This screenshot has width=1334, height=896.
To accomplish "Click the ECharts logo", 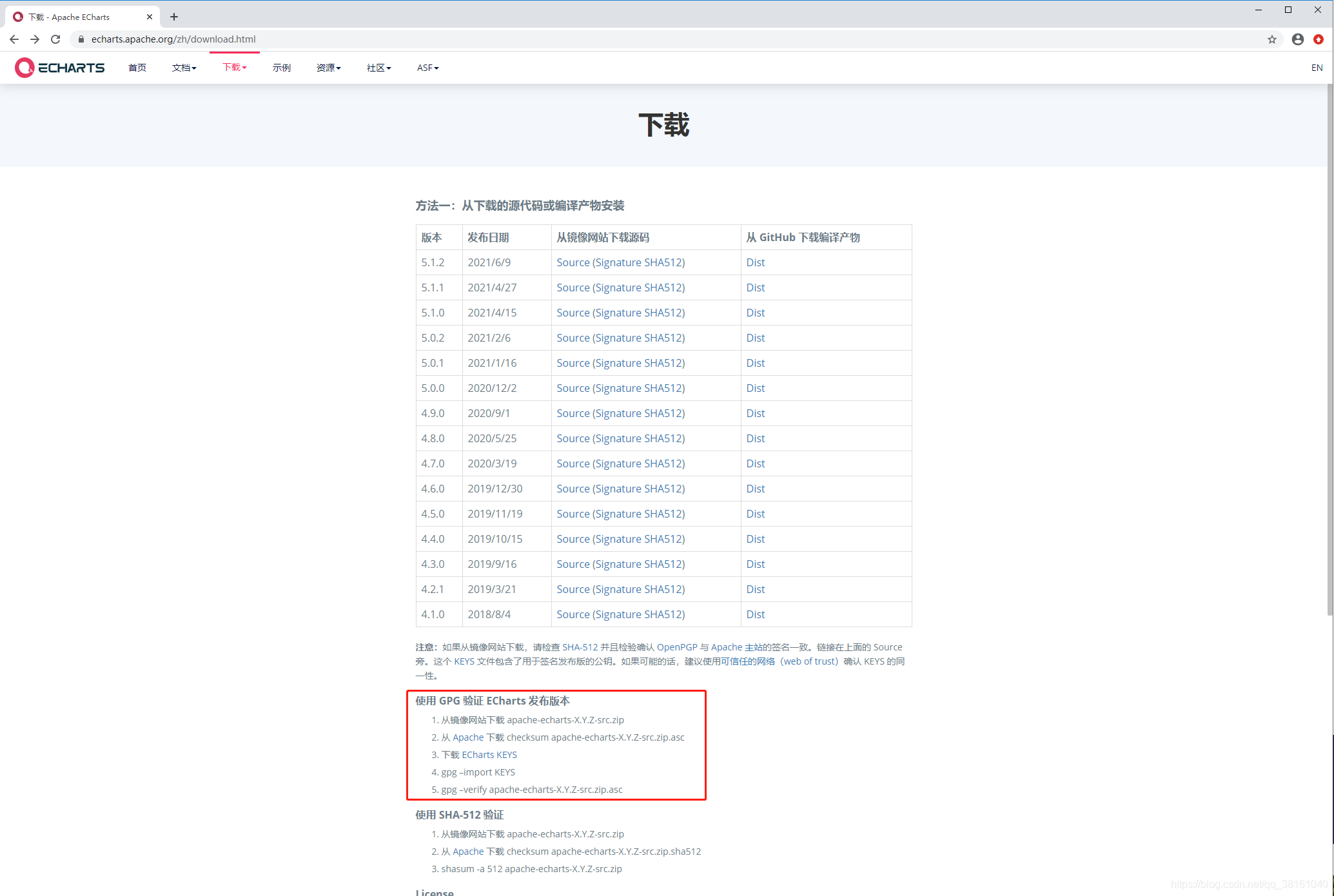I will pyautogui.click(x=59, y=68).
